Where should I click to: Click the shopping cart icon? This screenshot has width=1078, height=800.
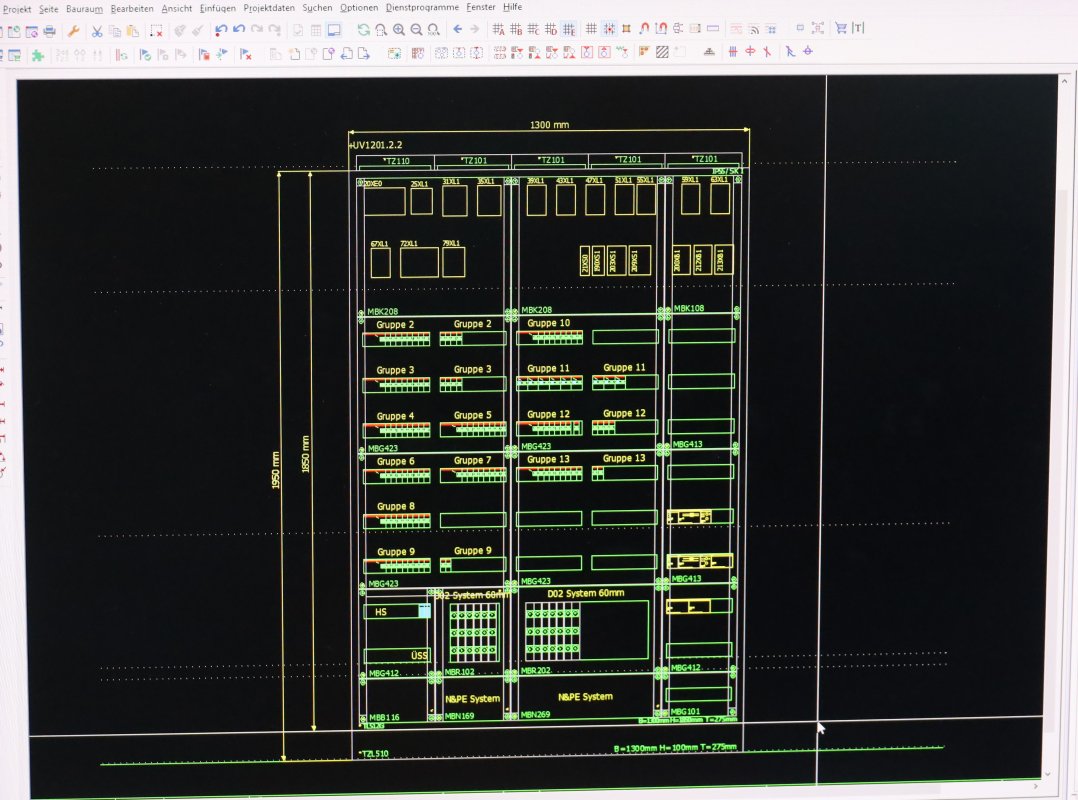click(840, 29)
